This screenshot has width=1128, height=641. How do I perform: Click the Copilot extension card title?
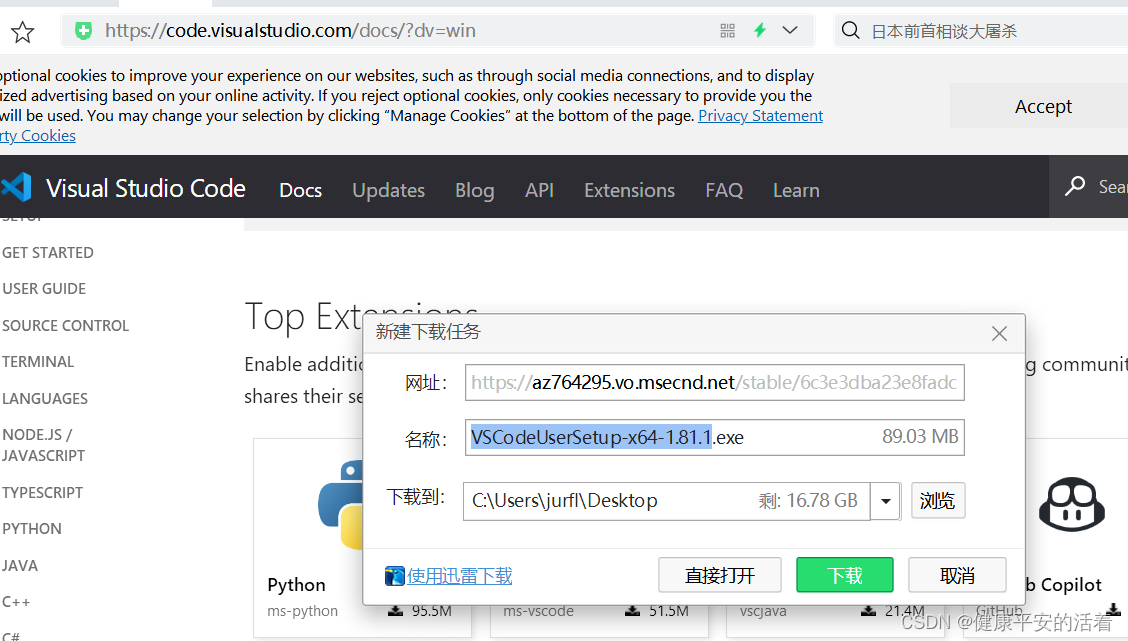pos(1064,585)
